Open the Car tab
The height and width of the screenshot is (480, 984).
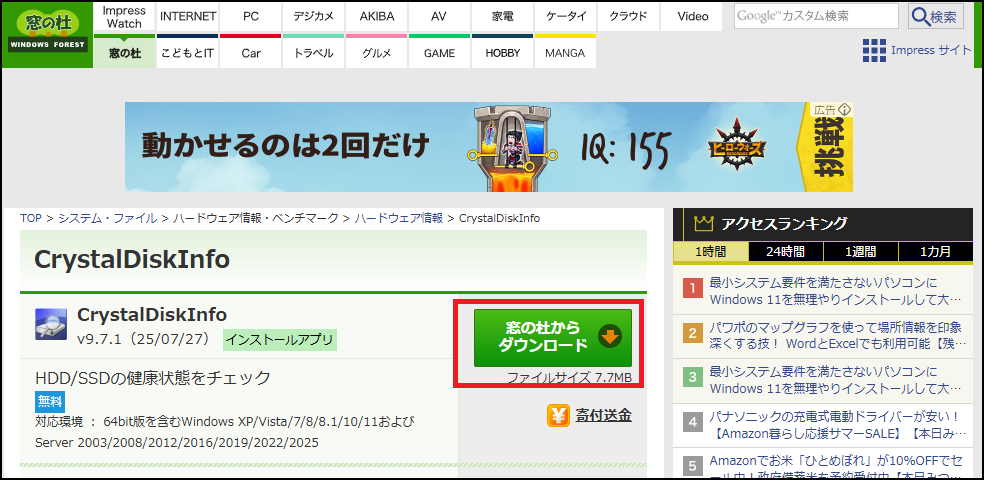(x=250, y=52)
